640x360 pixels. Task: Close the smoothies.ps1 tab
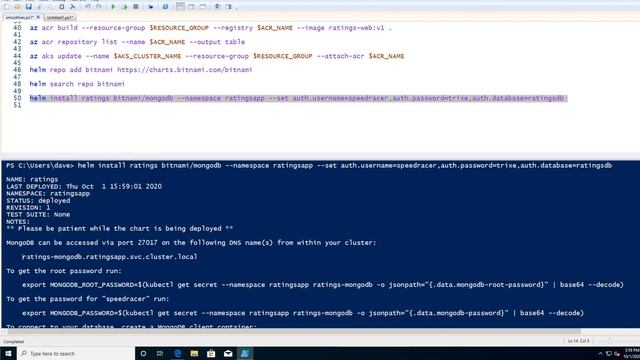[x=38, y=17]
